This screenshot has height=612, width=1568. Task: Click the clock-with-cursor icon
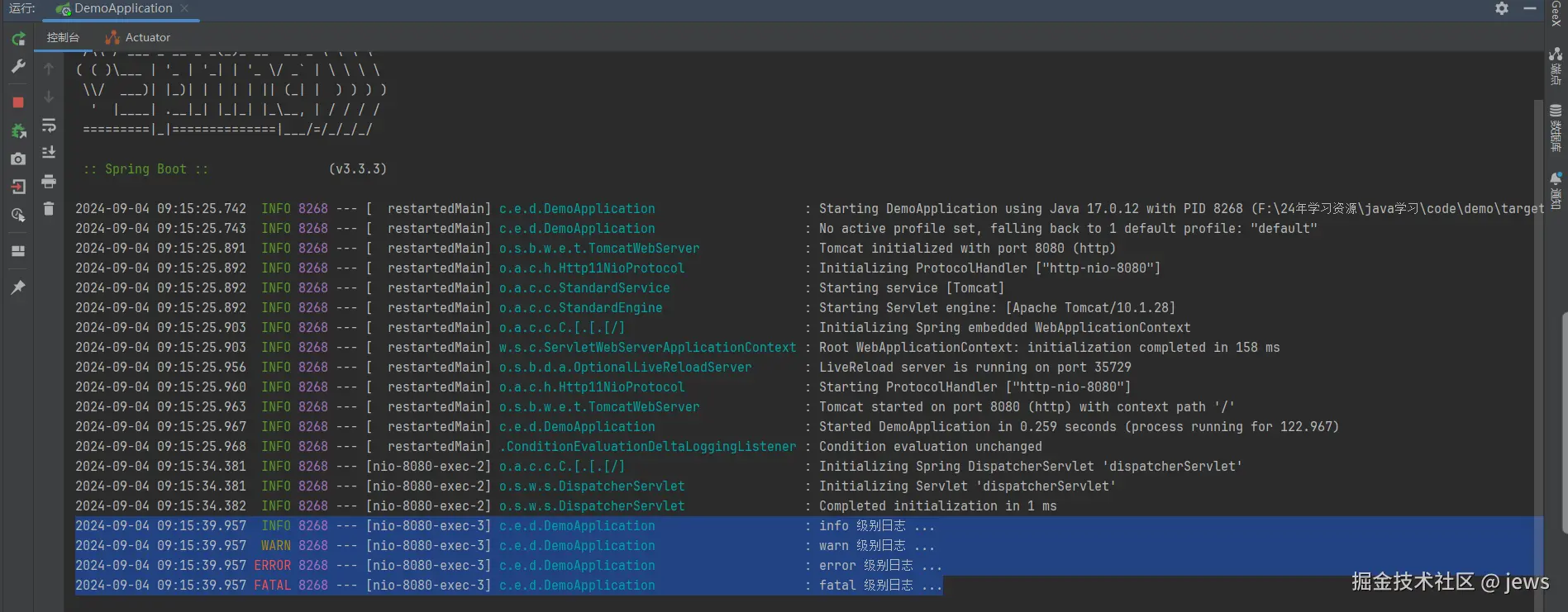pyautogui.click(x=18, y=216)
